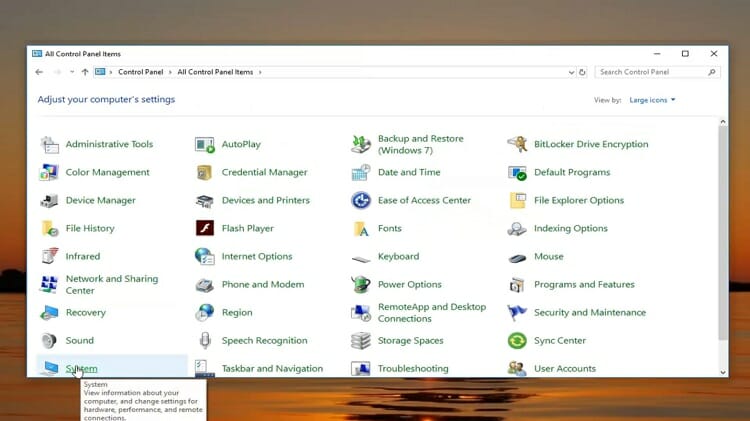The image size is (750, 421).
Task: Click the Programs and Features icon
Action: [x=517, y=284]
